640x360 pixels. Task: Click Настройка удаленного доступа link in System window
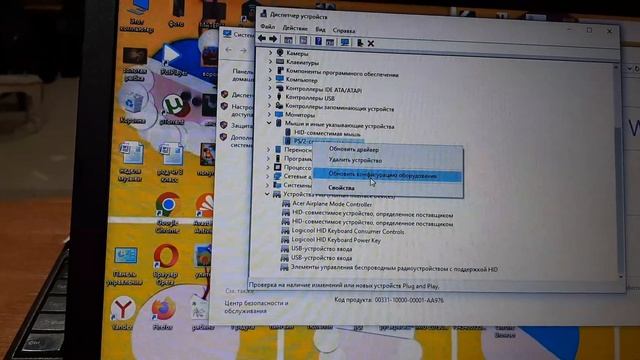(242, 110)
